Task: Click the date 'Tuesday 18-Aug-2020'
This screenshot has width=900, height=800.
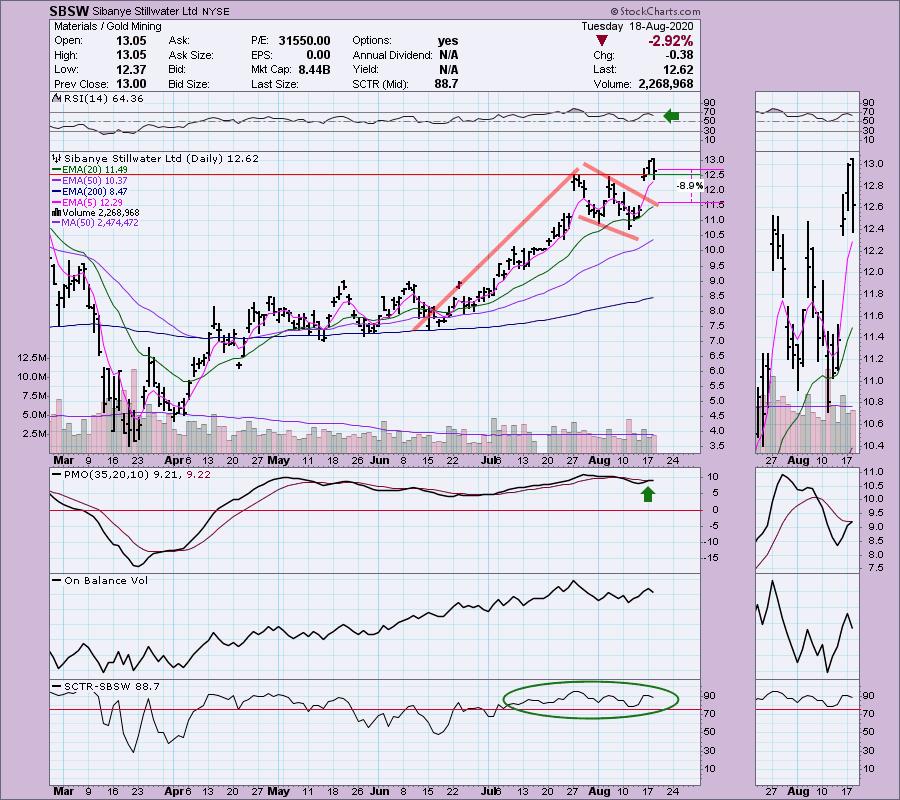Action: 637,26
